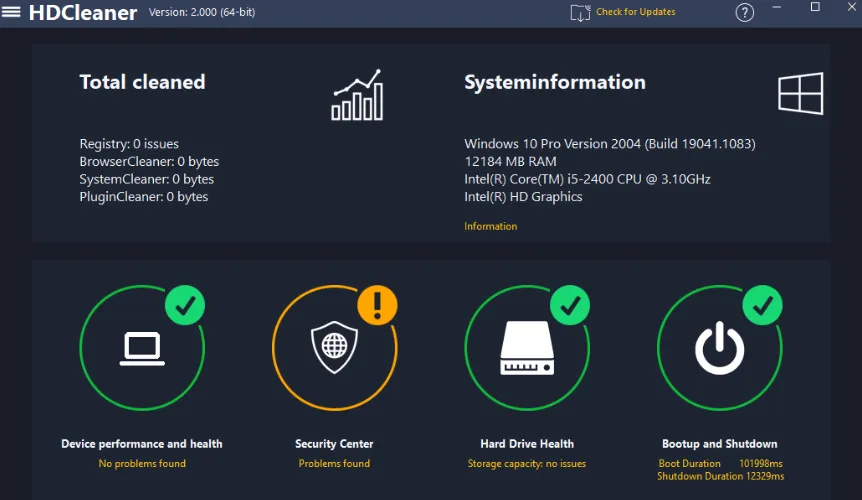The height and width of the screenshot is (500, 862).
Task: Click the Device performance and health label
Action: pyautogui.click(x=142, y=444)
